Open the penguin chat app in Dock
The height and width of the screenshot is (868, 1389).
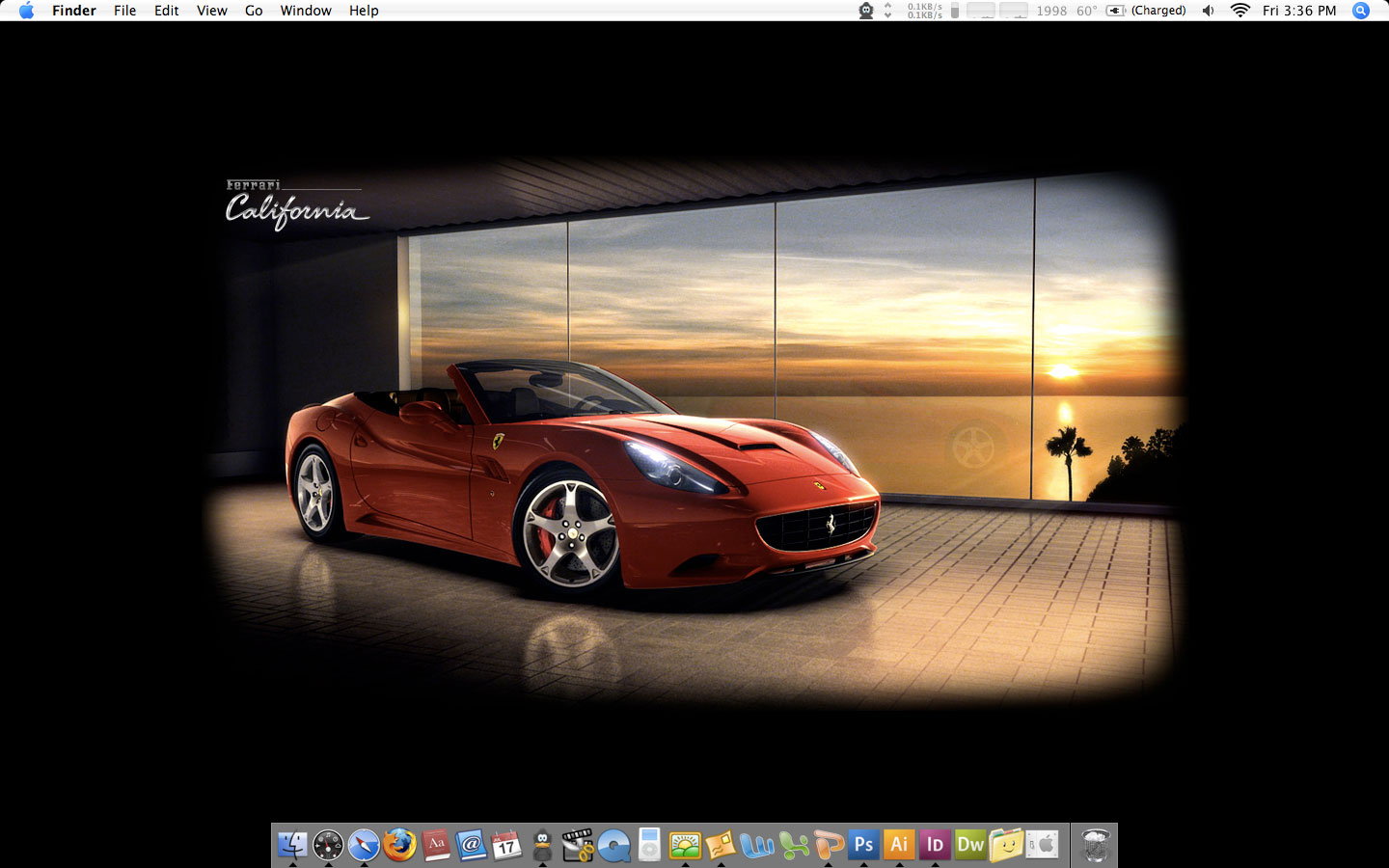pyautogui.click(x=542, y=845)
